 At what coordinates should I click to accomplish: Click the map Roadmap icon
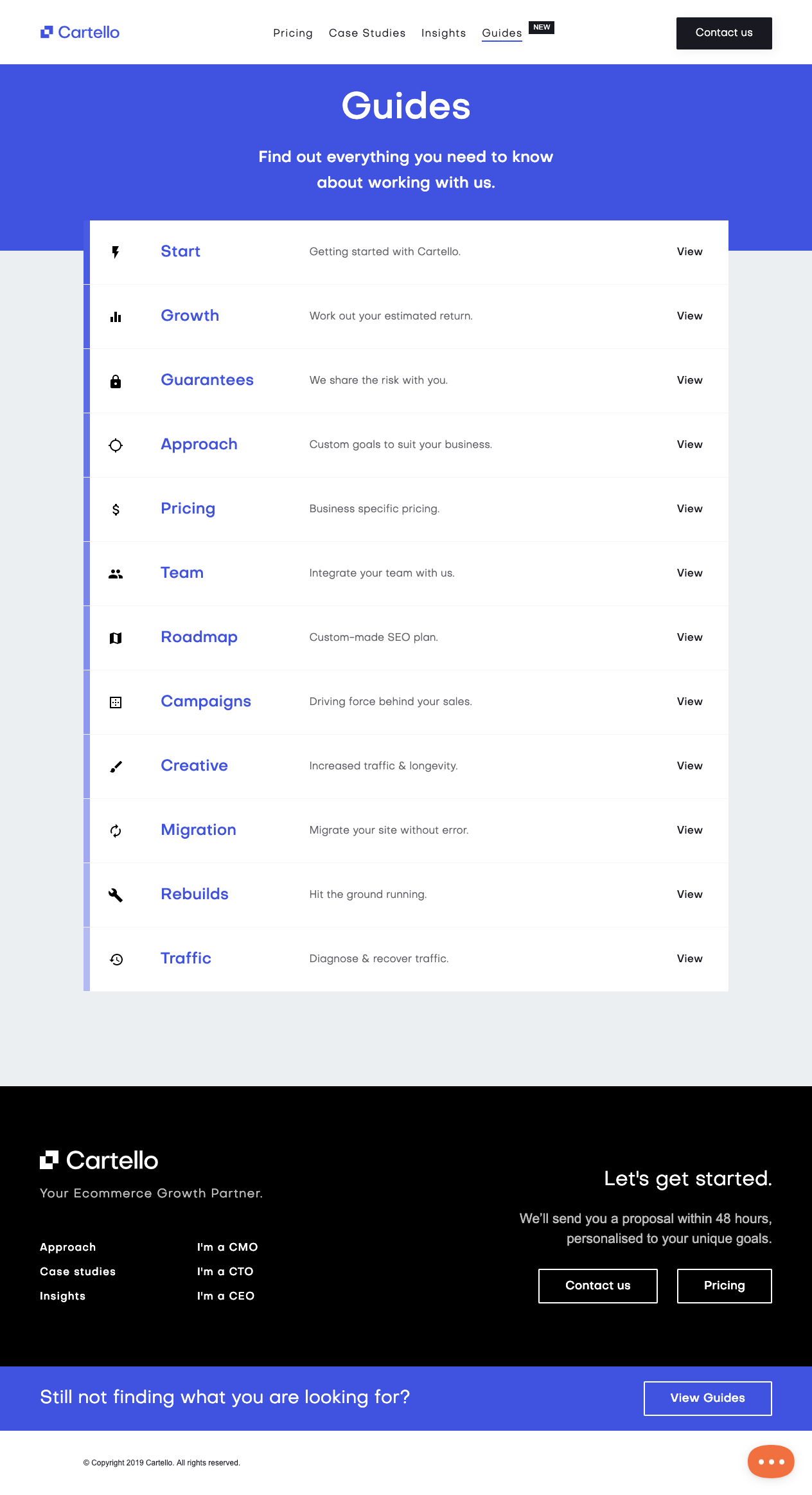116,638
